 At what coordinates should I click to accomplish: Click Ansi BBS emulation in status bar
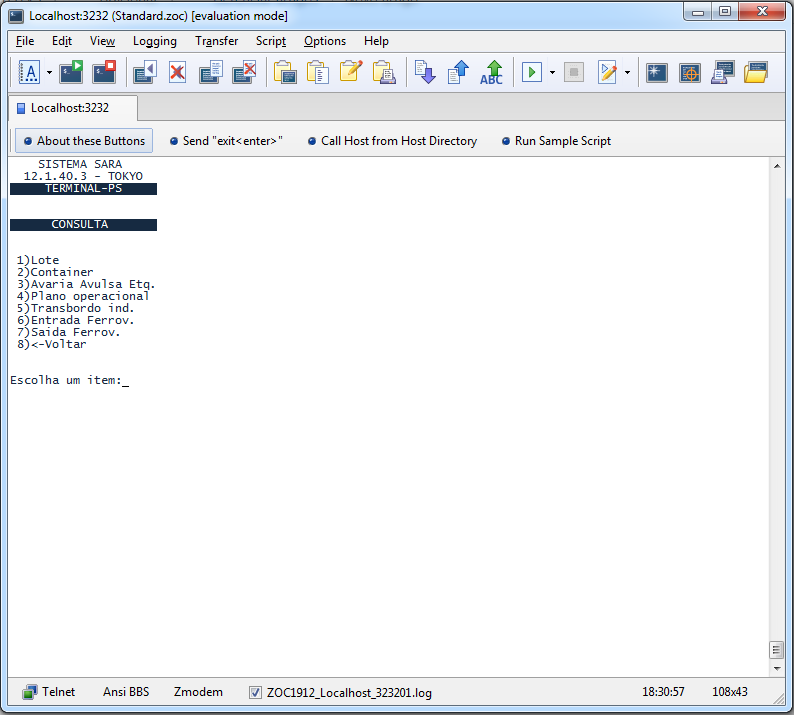point(126,692)
